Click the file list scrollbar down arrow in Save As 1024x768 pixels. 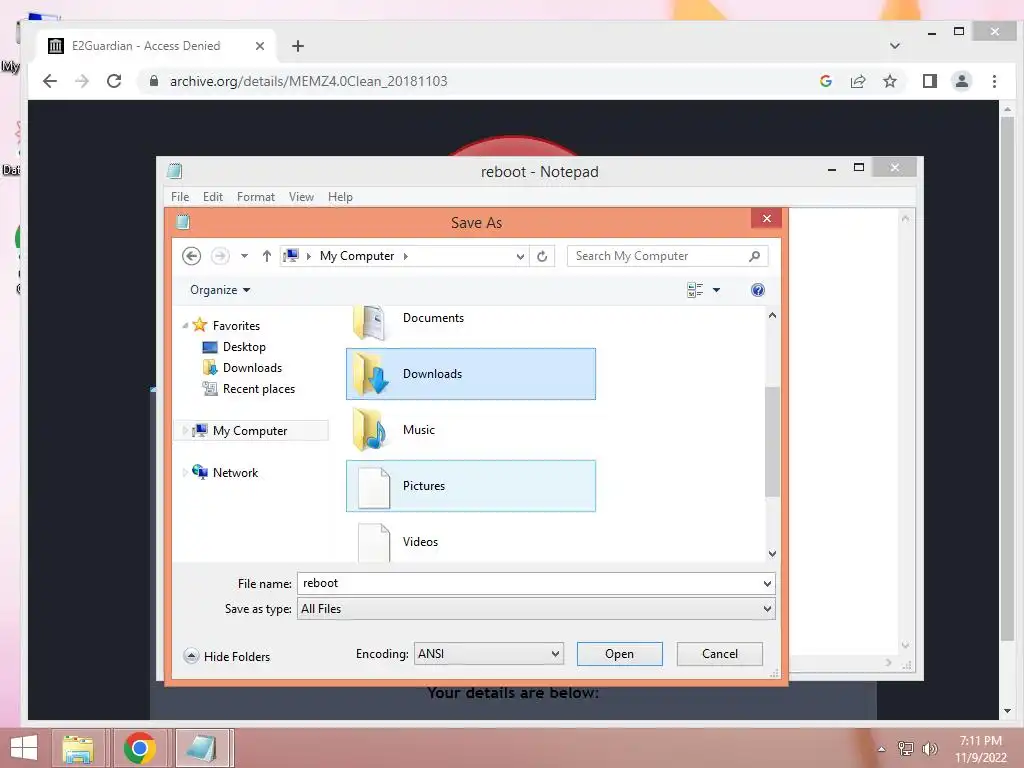[772, 554]
